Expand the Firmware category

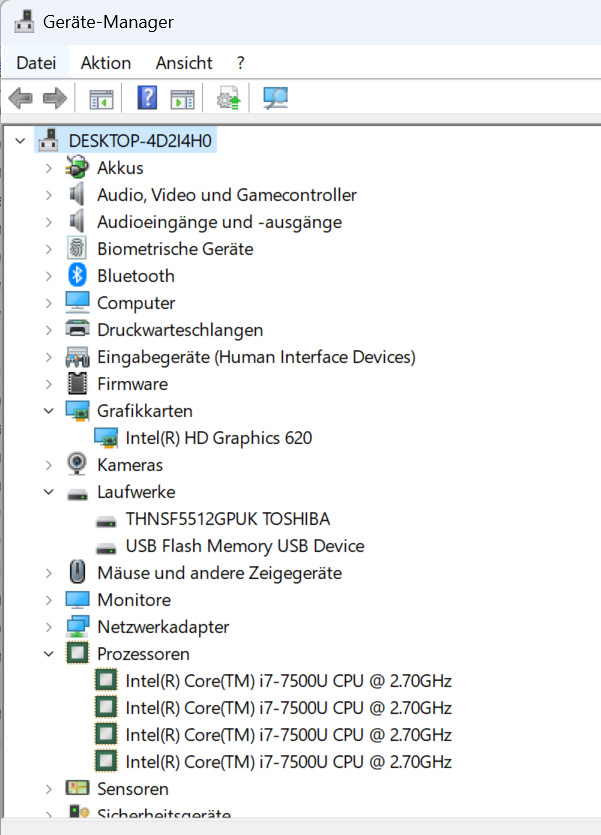[48, 384]
